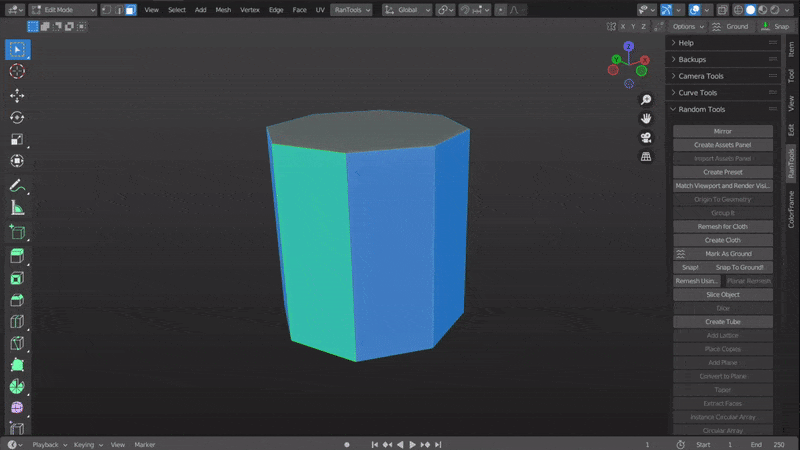Switch to the Item sidebar tab
800x450 pixels.
pos(791,48)
